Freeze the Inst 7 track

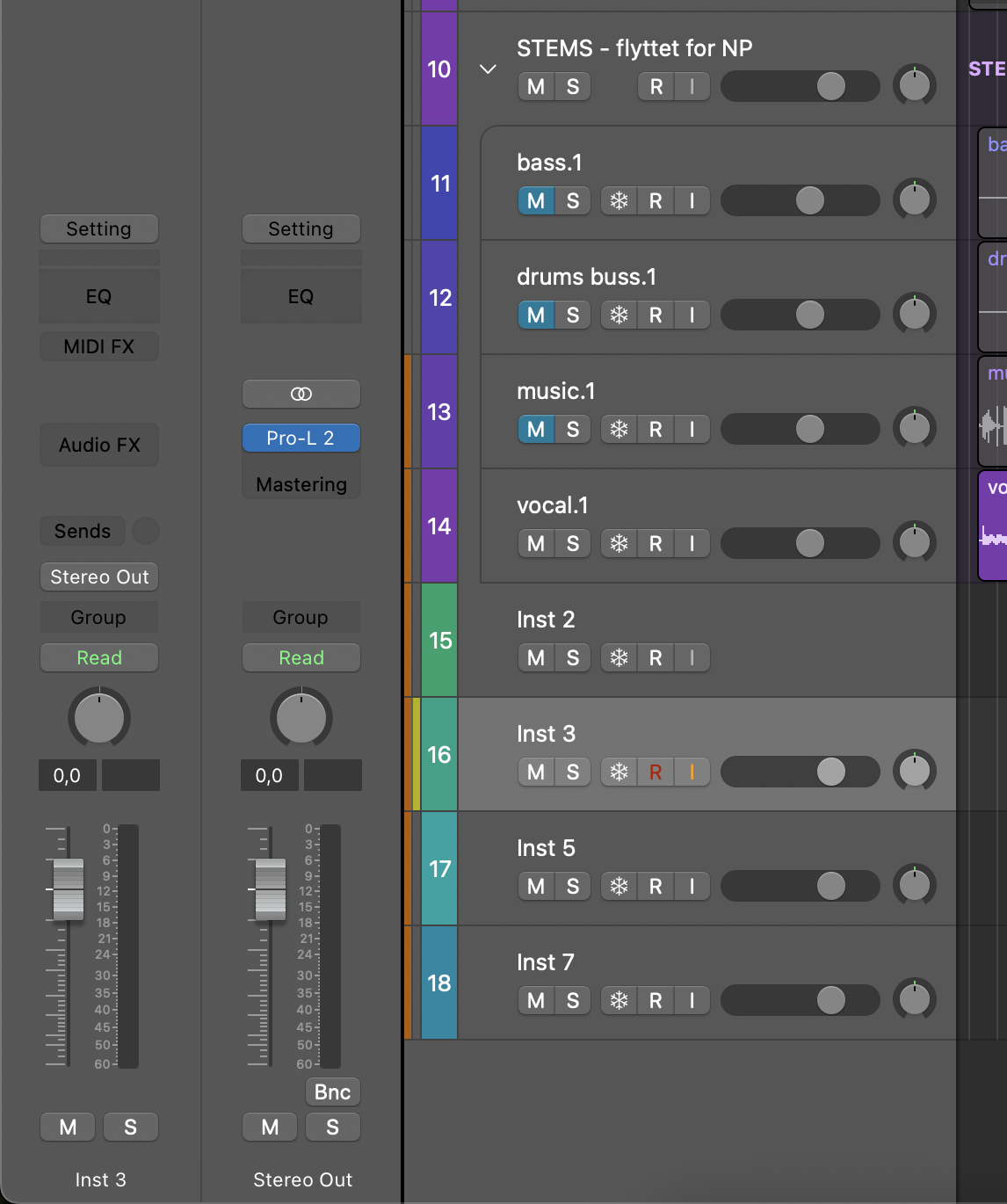point(619,1000)
